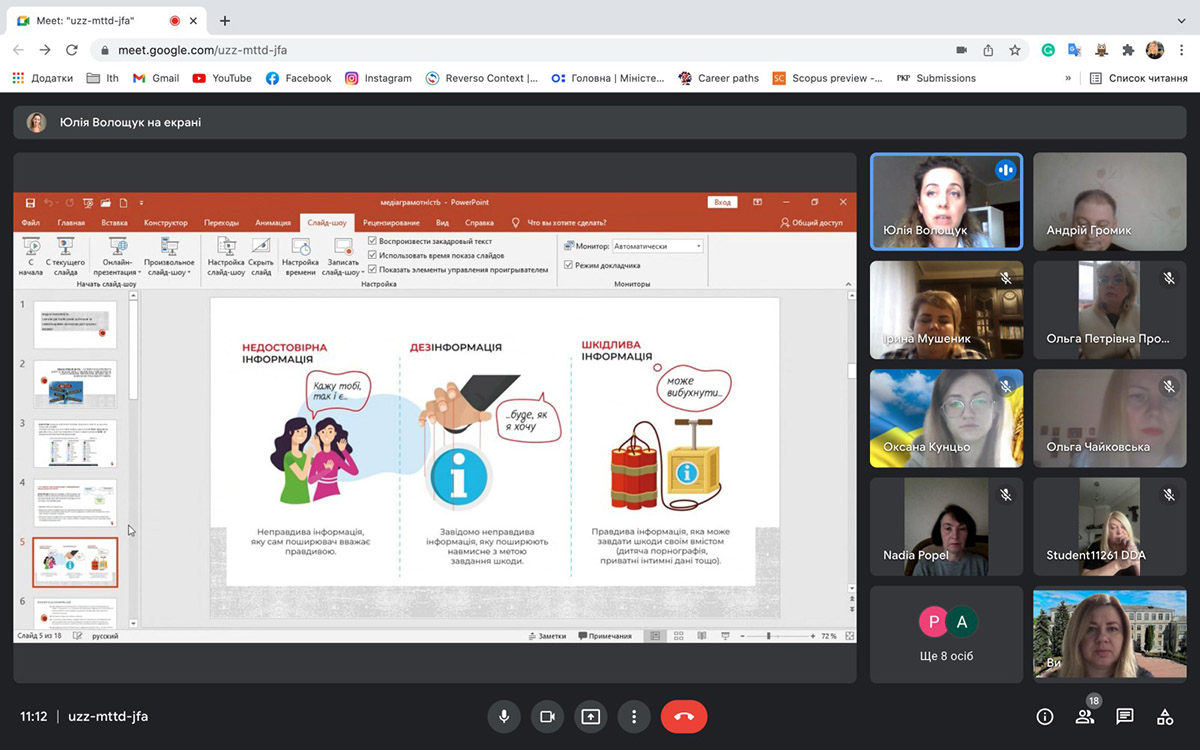Open the activities panel icon
The height and width of the screenshot is (750, 1200).
click(x=1165, y=716)
